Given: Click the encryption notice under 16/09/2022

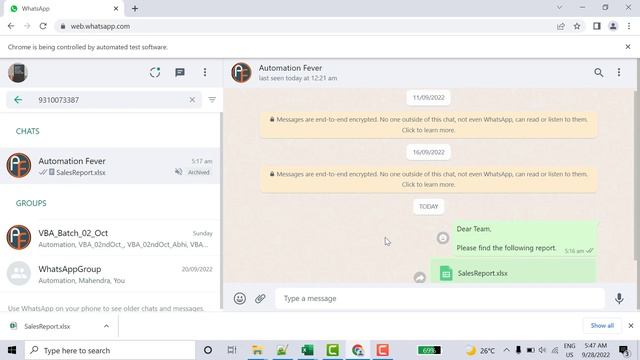Looking at the screenshot, I should point(429,179).
